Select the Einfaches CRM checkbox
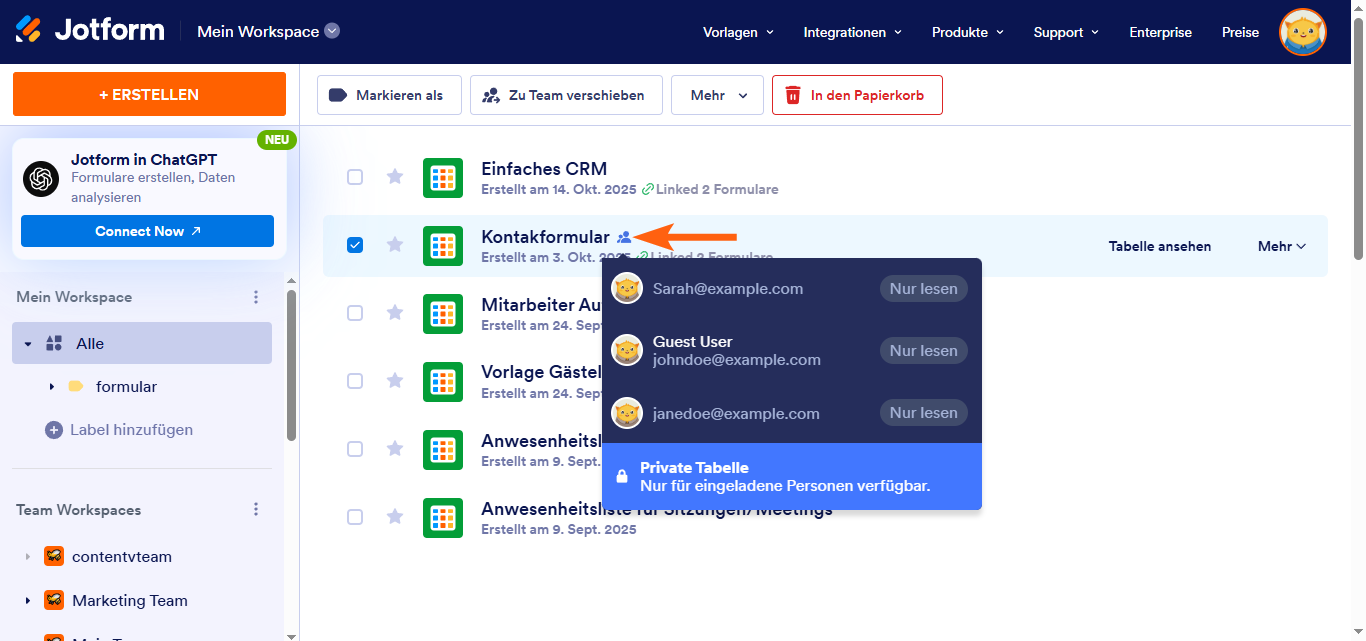The width and height of the screenshot is (1366, 641). (355, 177)
